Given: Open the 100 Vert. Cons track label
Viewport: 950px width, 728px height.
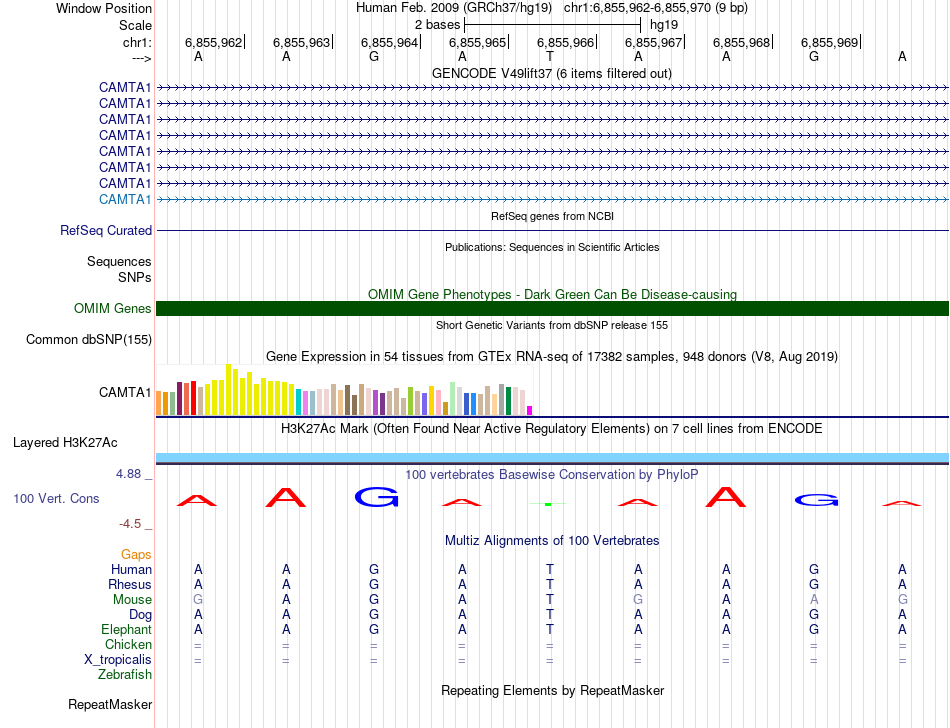Looking at the screenshot, I should (x=56, y=498).
